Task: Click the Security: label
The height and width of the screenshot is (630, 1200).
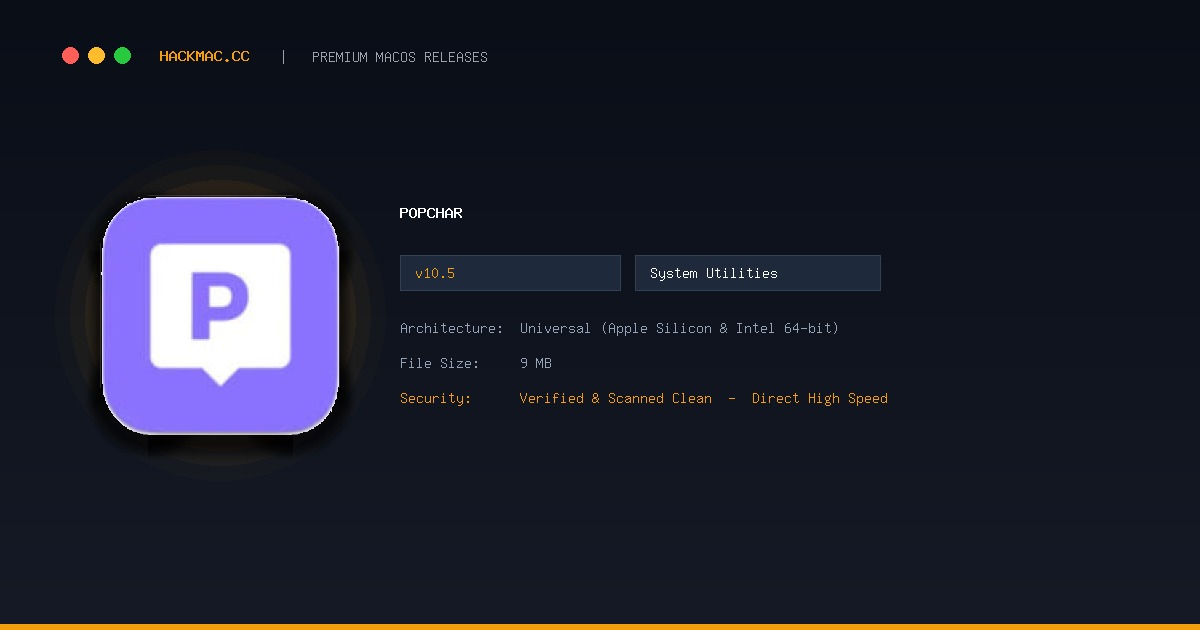Action: click(436, 398)
